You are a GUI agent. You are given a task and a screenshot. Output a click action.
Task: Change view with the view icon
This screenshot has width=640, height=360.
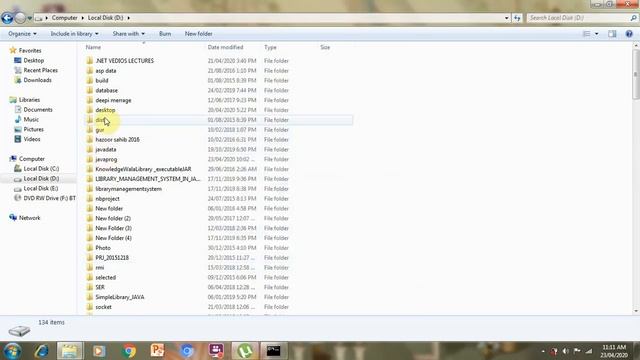coord(586,34)
